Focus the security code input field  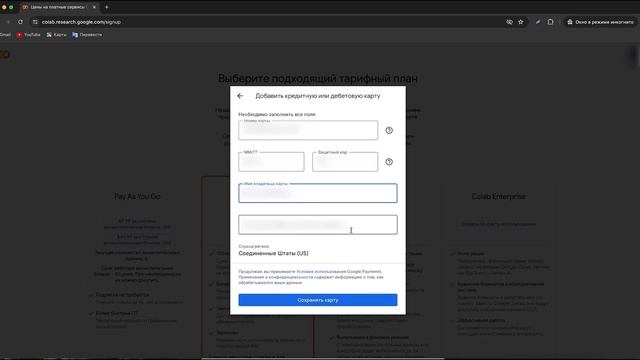[345, 162]
